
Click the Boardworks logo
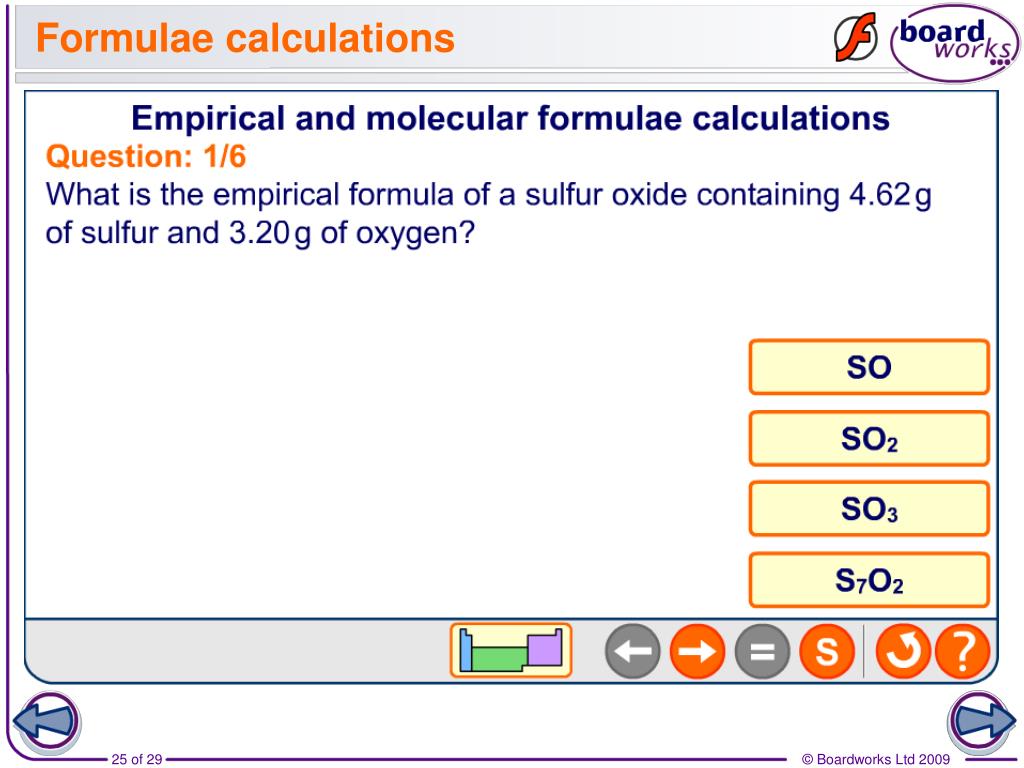[955, 42]
